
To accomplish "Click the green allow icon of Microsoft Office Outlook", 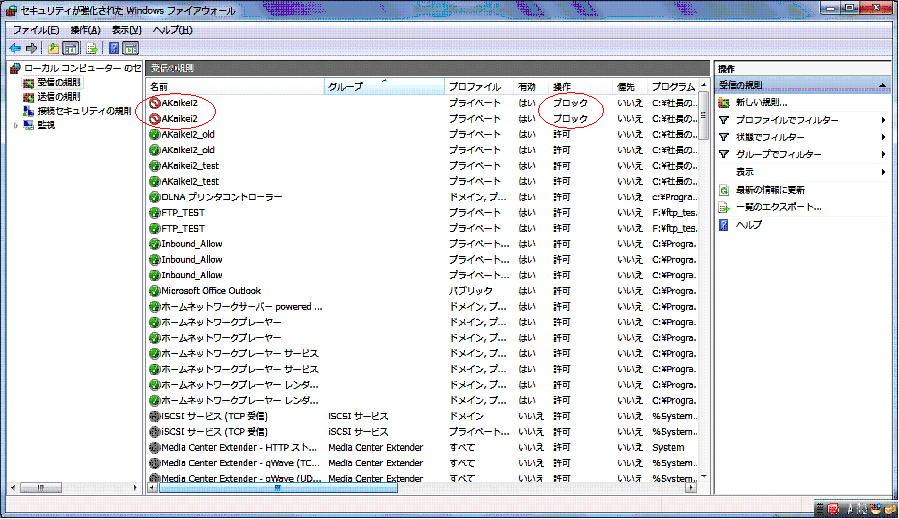I will click(x=154, y=291).
